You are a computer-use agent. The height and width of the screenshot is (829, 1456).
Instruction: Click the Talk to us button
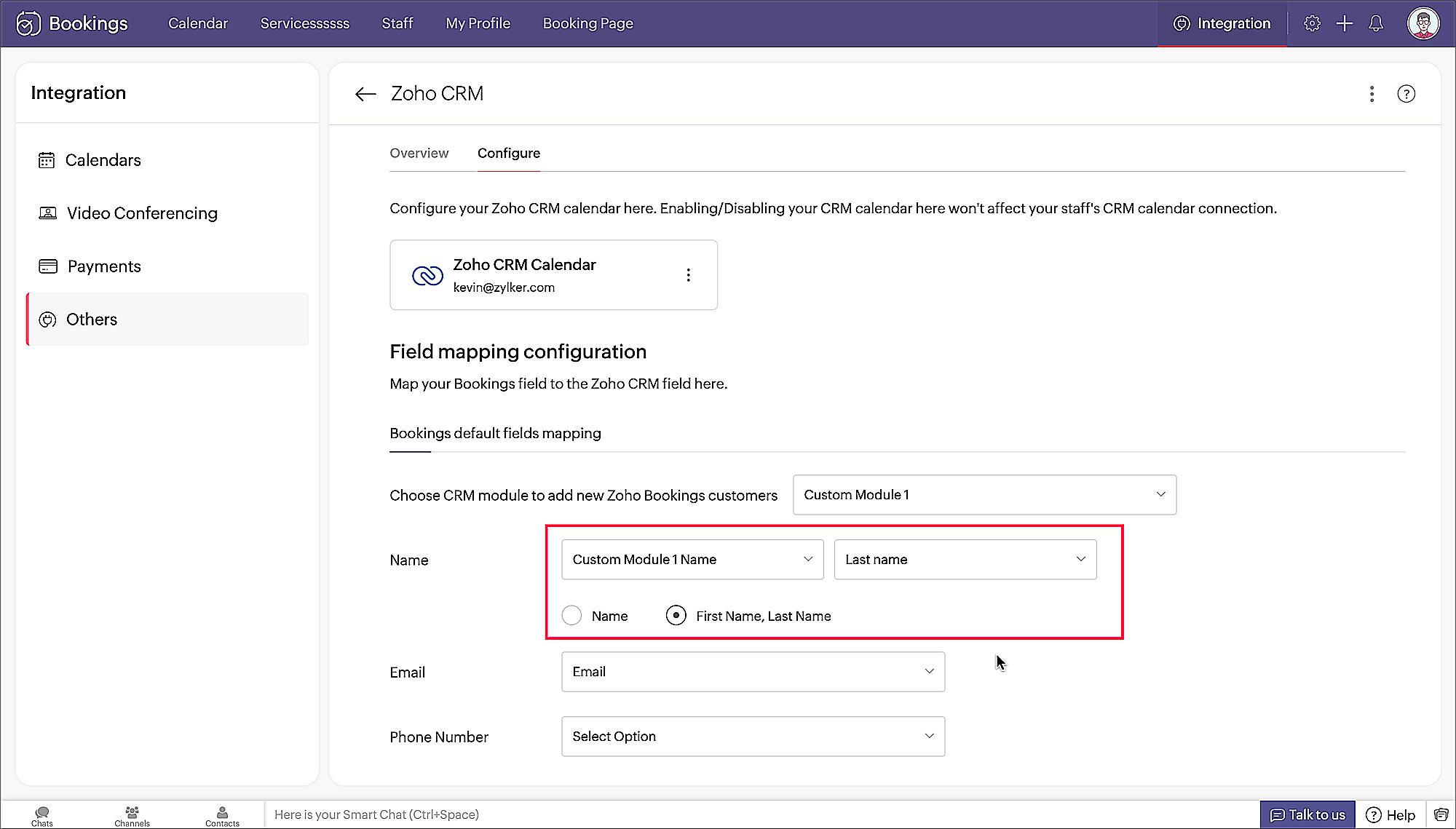point(1307,815)
